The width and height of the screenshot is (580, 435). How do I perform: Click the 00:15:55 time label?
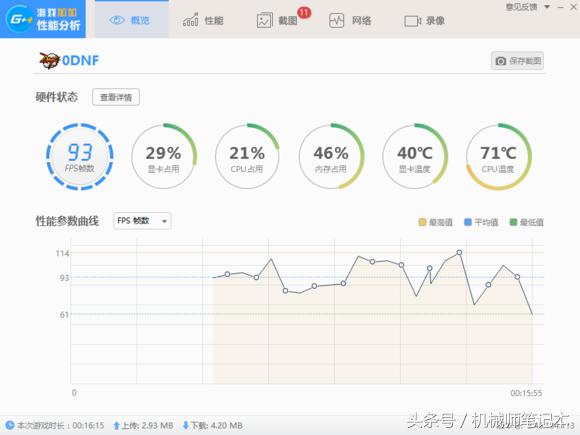click(x=526, y=393)
